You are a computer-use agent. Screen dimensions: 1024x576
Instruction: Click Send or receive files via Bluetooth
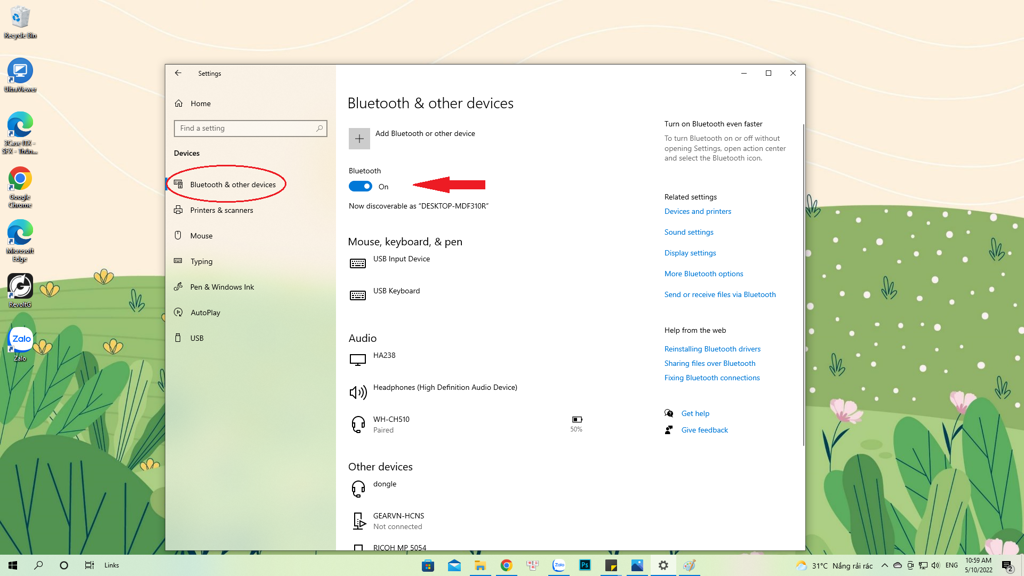[x=720, y=295]
